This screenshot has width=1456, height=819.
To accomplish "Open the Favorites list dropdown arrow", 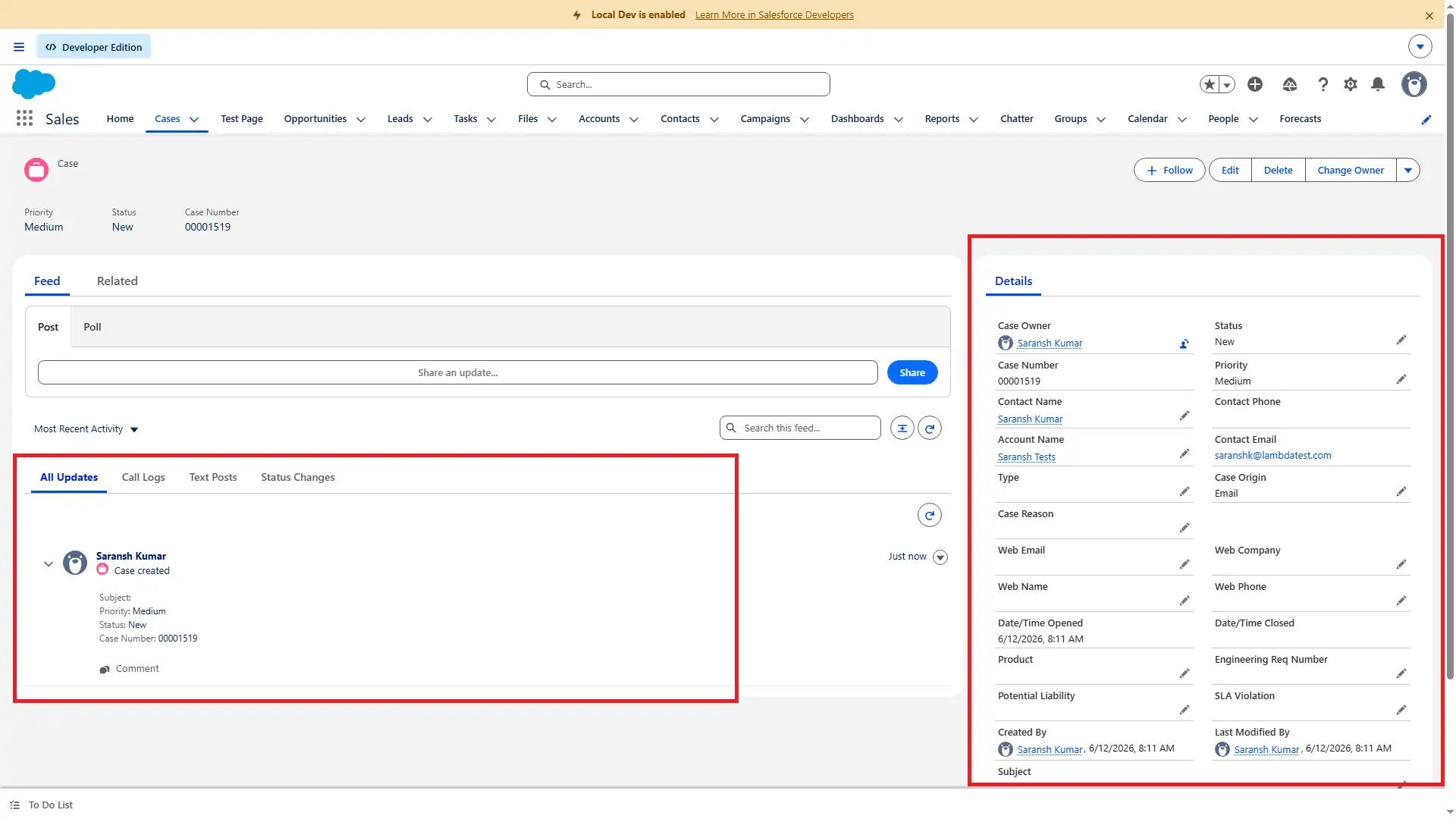I will coord(1227,85).
